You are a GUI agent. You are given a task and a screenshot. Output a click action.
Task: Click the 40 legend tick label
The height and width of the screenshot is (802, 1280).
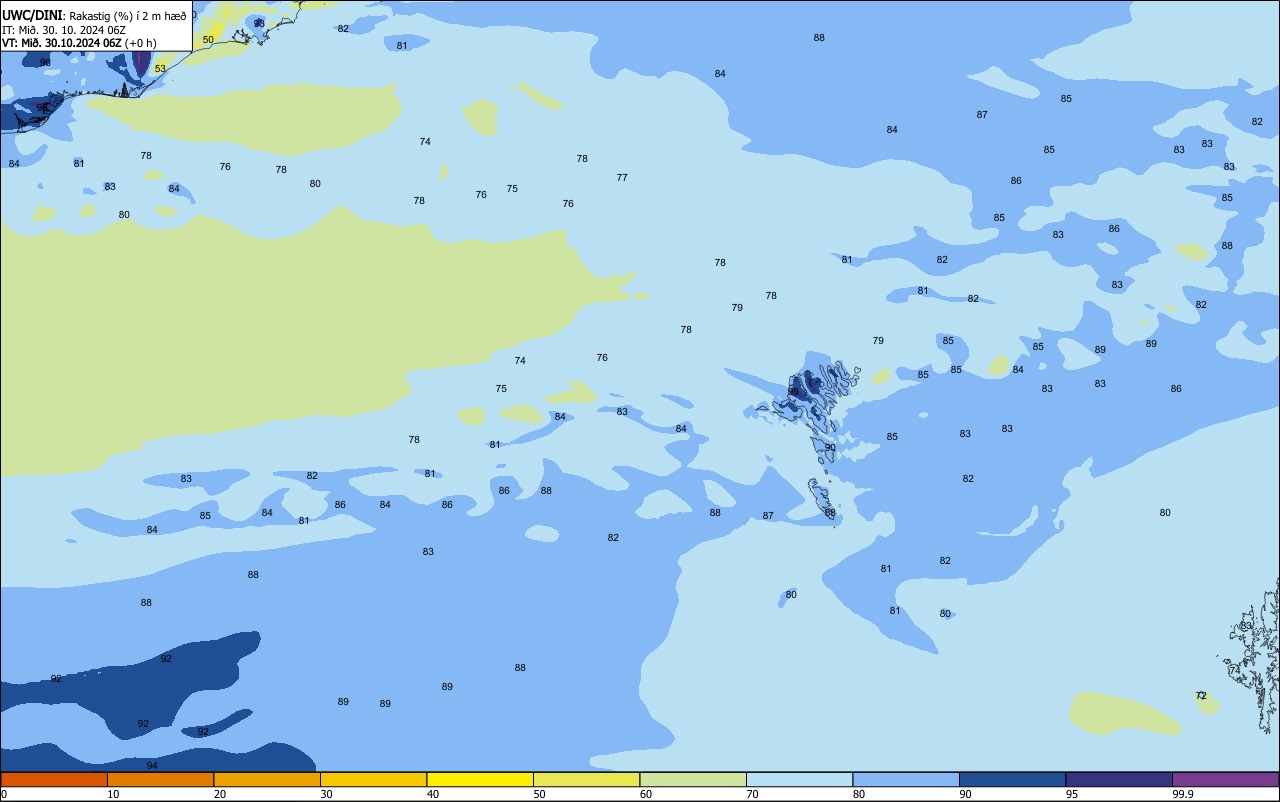[433, 794]
